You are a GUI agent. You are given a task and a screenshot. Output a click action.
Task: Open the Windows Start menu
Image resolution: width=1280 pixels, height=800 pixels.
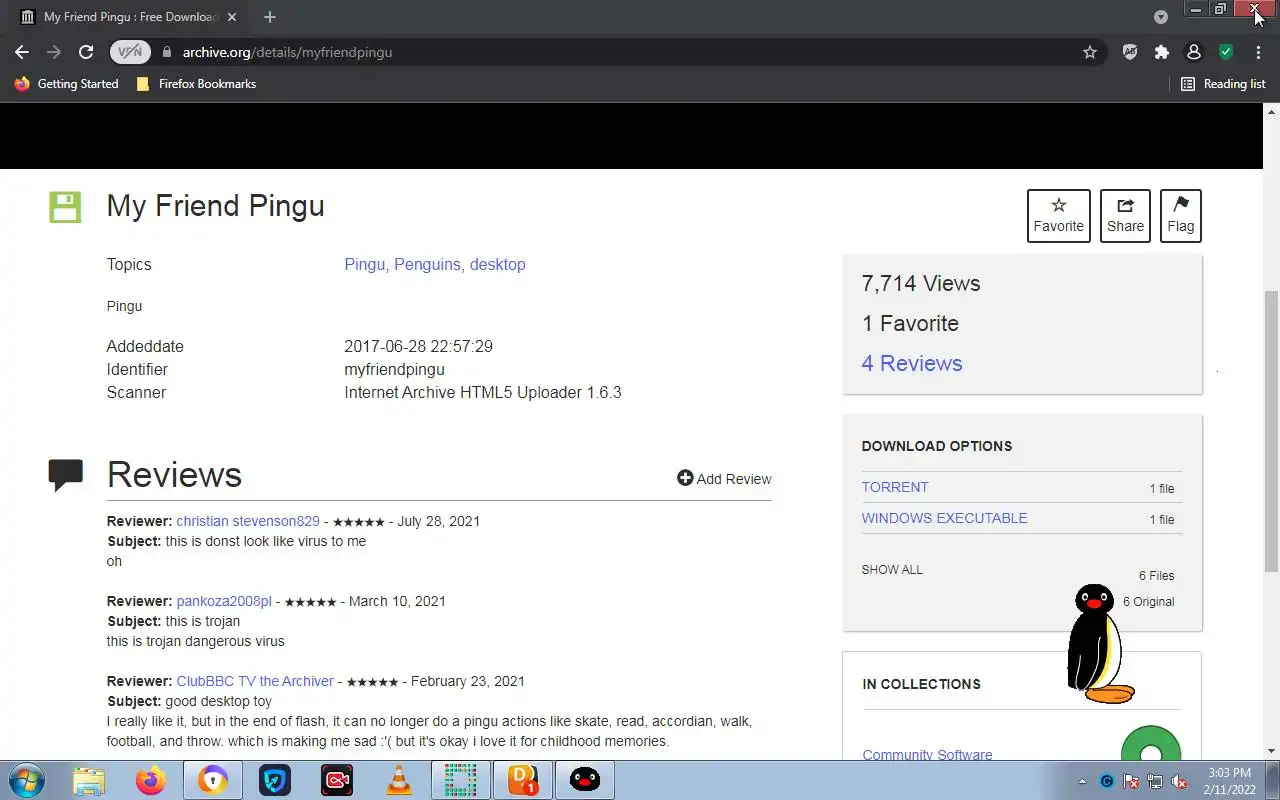pyautogui.click(x=26, y=780)
